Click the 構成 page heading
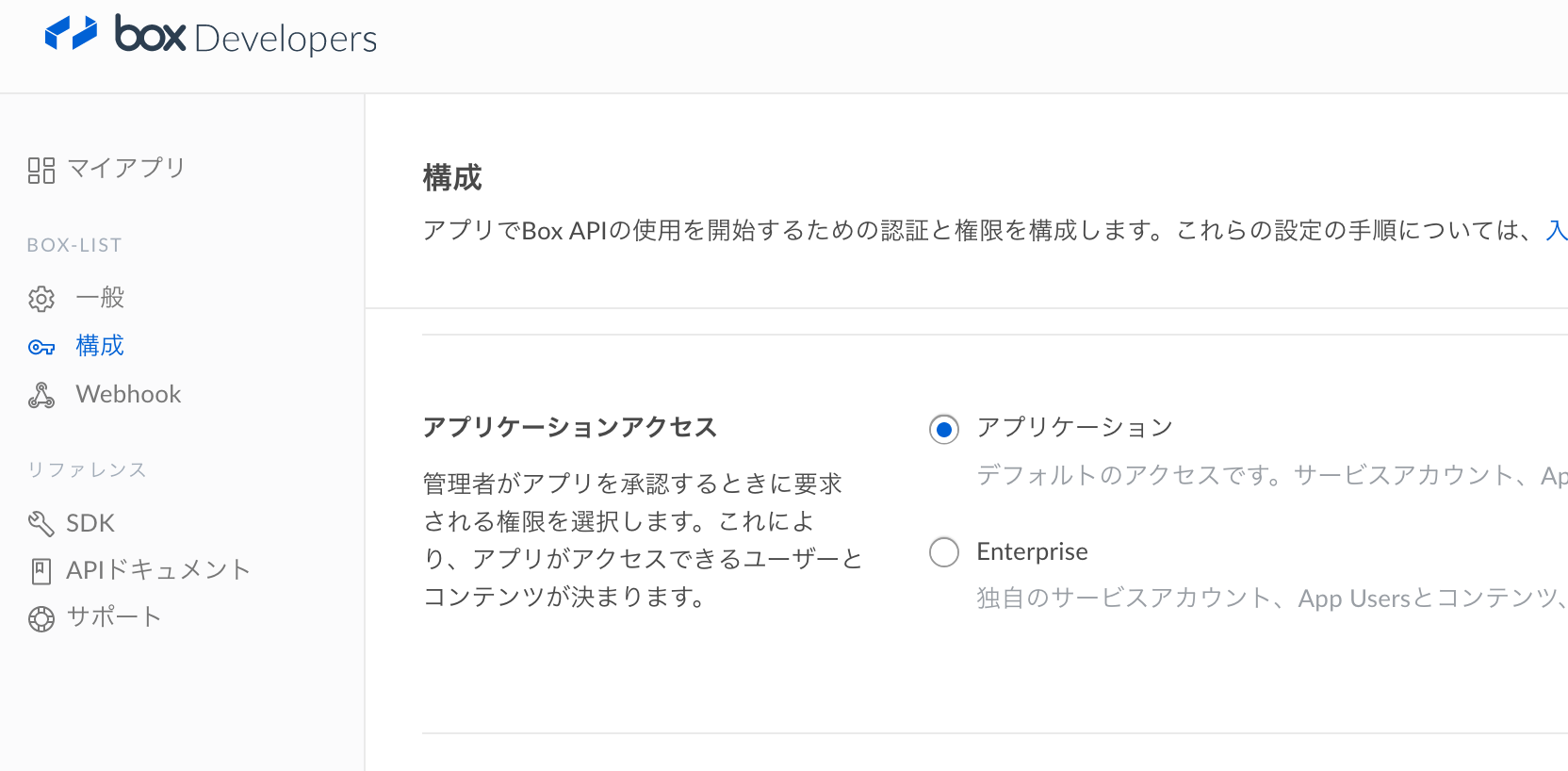Viewport: 1568px width, 771px height. click(x=452, y=177)
